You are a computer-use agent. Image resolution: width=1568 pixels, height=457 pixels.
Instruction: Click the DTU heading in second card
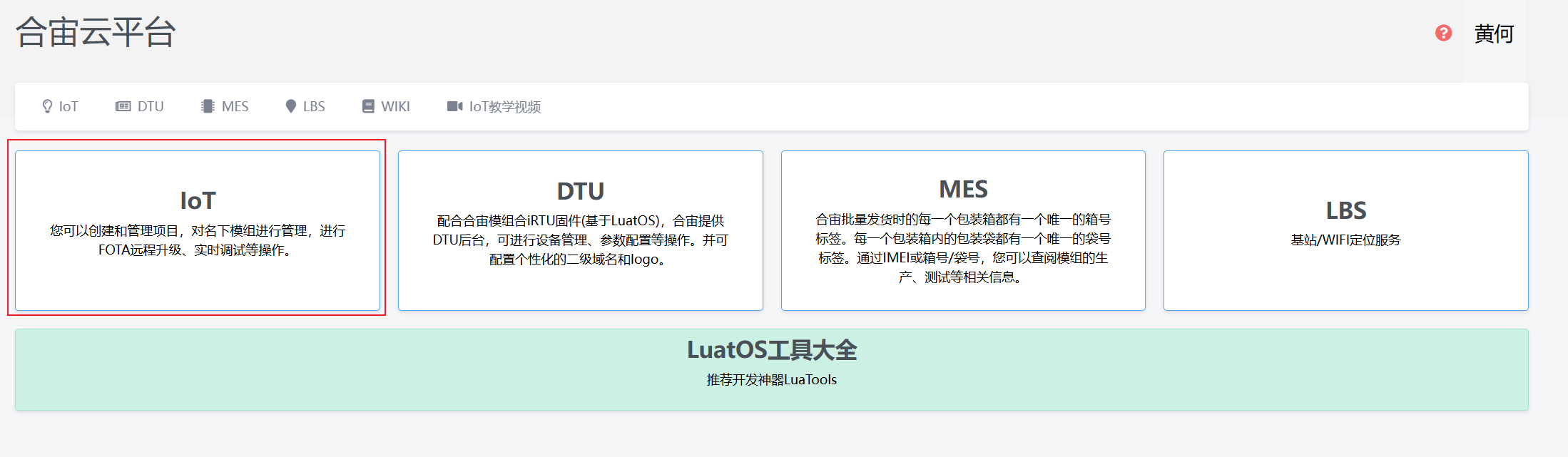coord(581,191)
